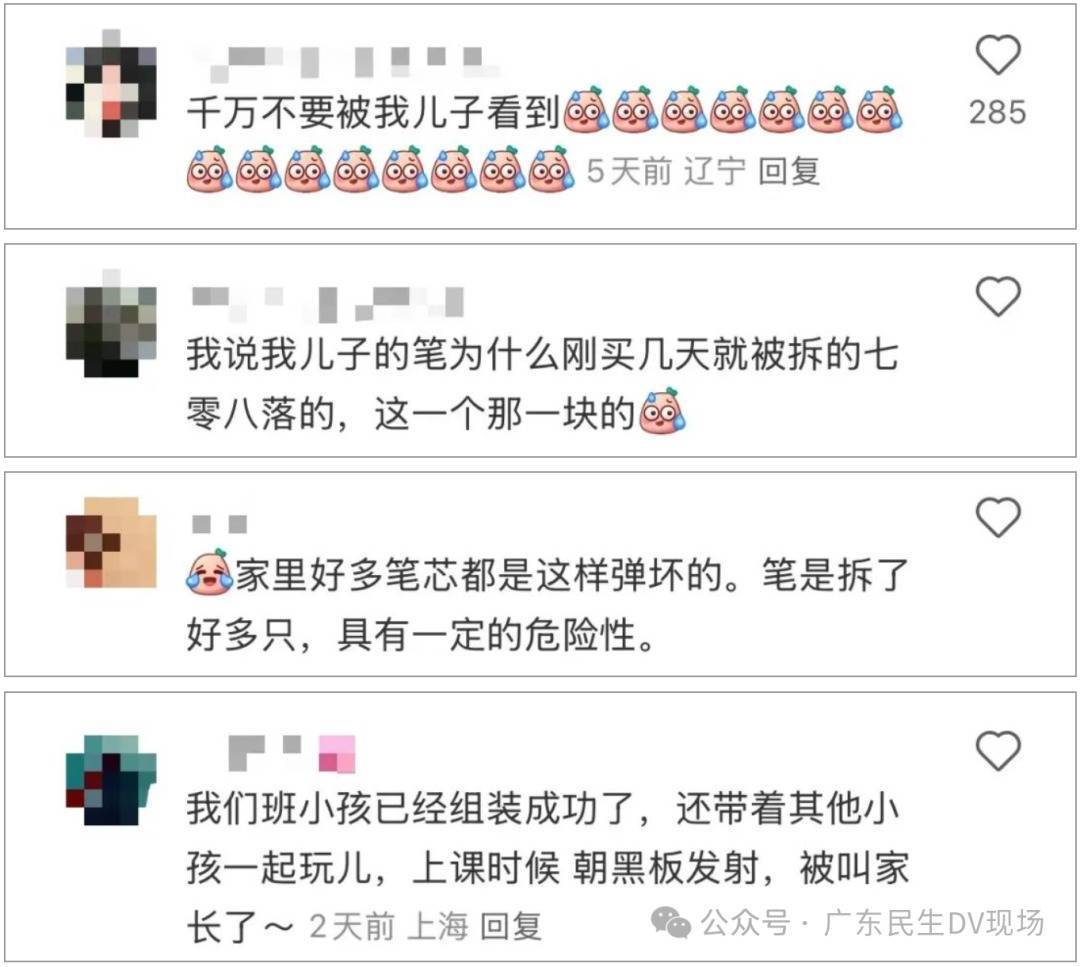Open second commenter's blurred username
Screen dimensions: 1080x967
[x=327, y=304]
